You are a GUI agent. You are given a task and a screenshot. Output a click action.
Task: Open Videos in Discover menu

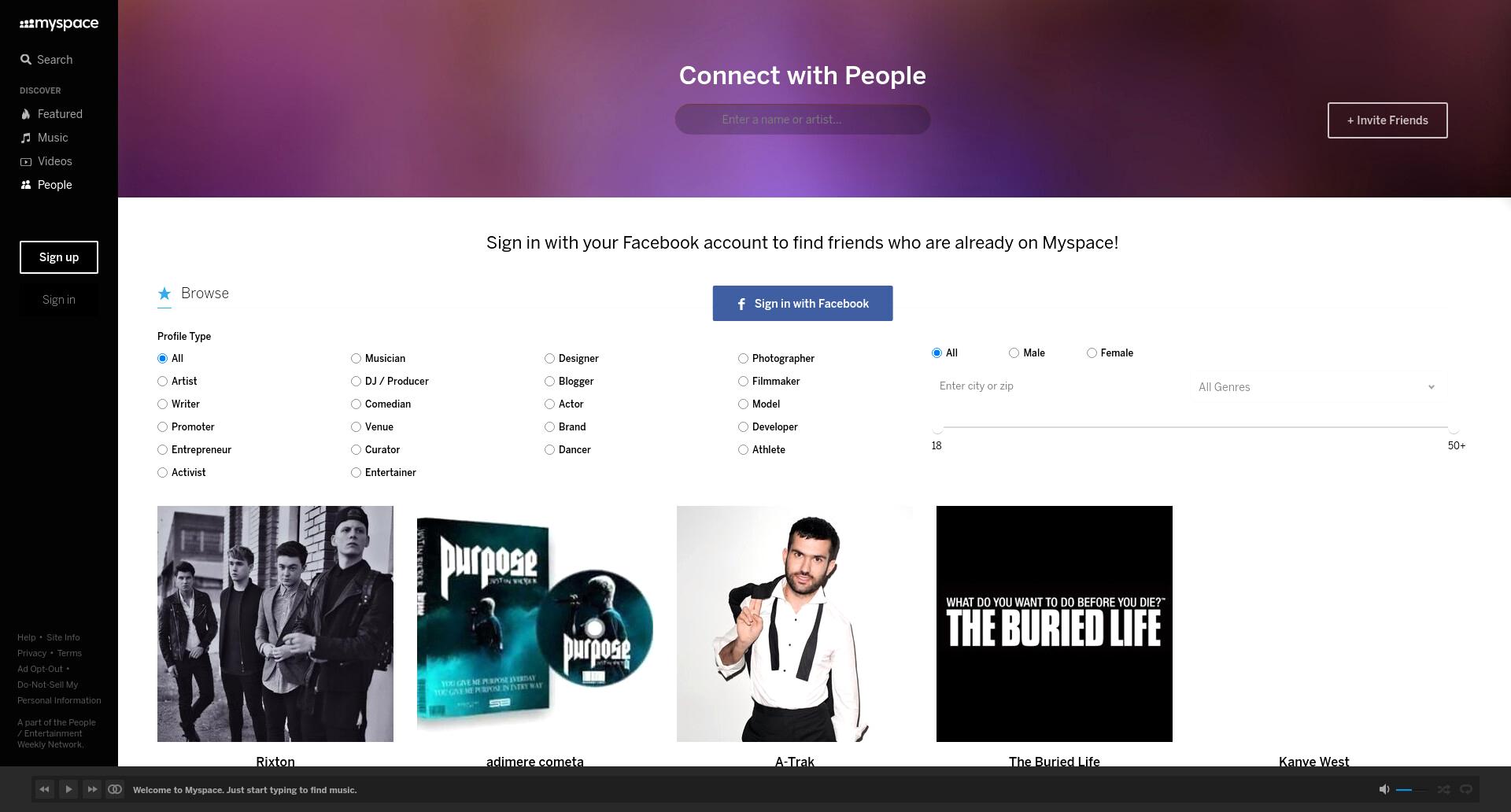coord(55,161)
